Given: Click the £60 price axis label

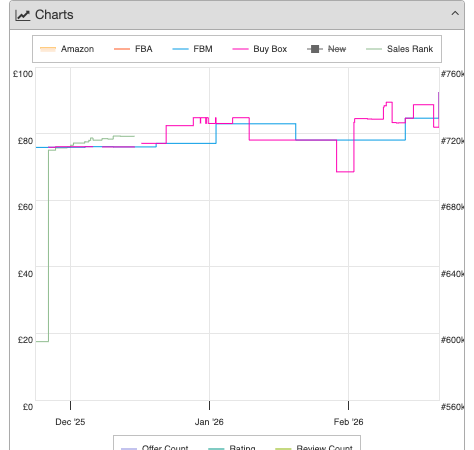Looking at the screenshot, I should [25, 207].
